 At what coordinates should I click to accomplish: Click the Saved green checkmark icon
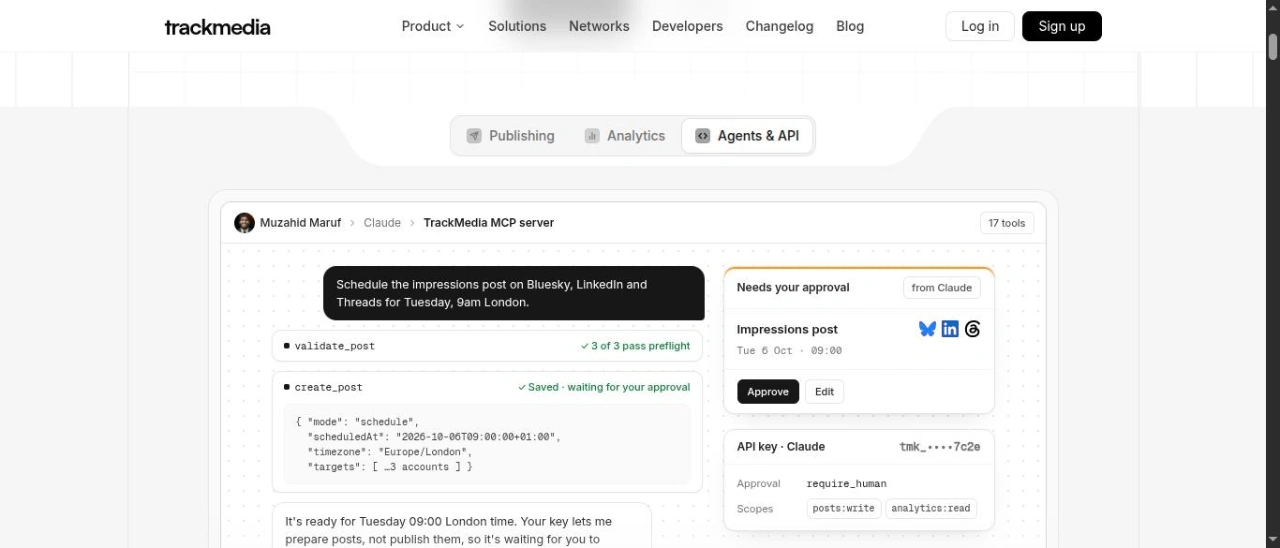522,387
